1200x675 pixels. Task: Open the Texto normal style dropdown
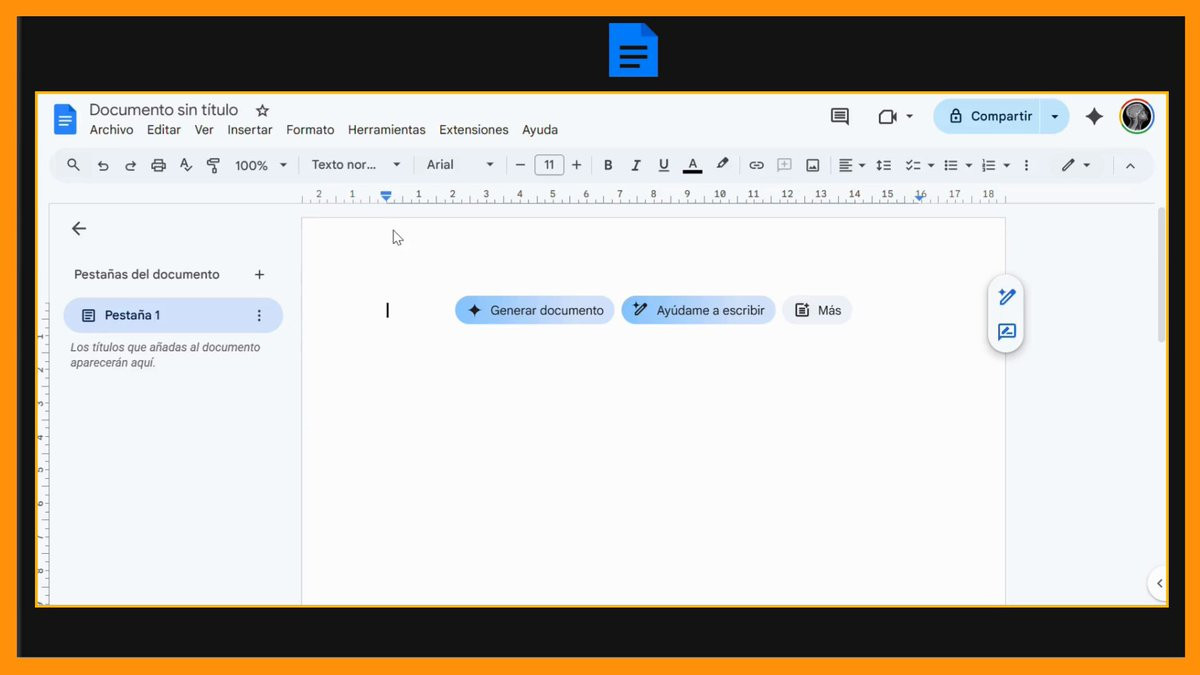click(355, 165)
